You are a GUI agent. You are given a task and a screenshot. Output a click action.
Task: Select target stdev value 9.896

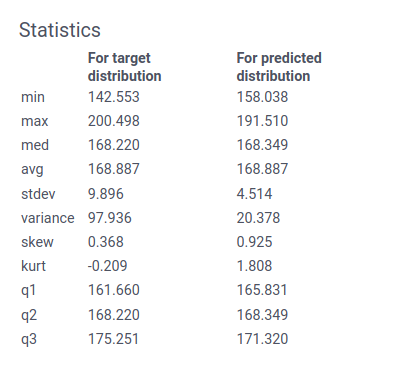click(106, 194)
